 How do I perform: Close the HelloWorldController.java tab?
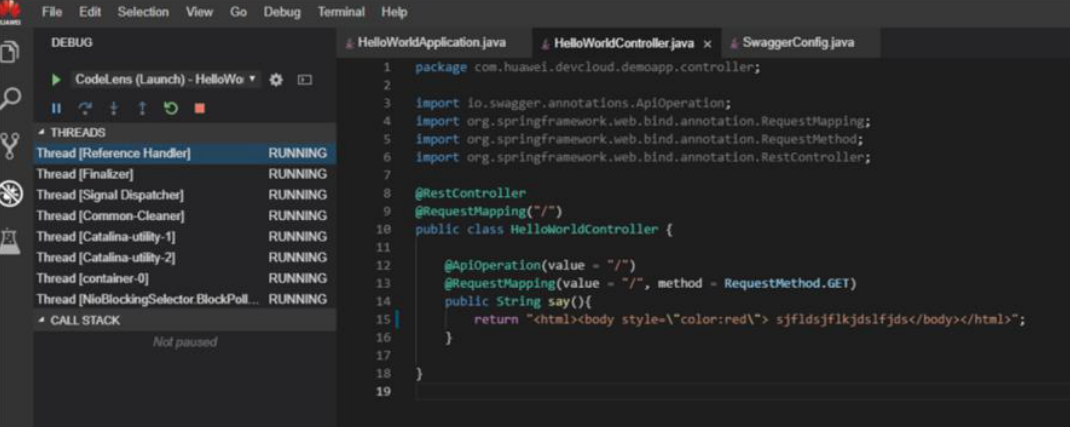pyautogui.click(x=708, y=44)
